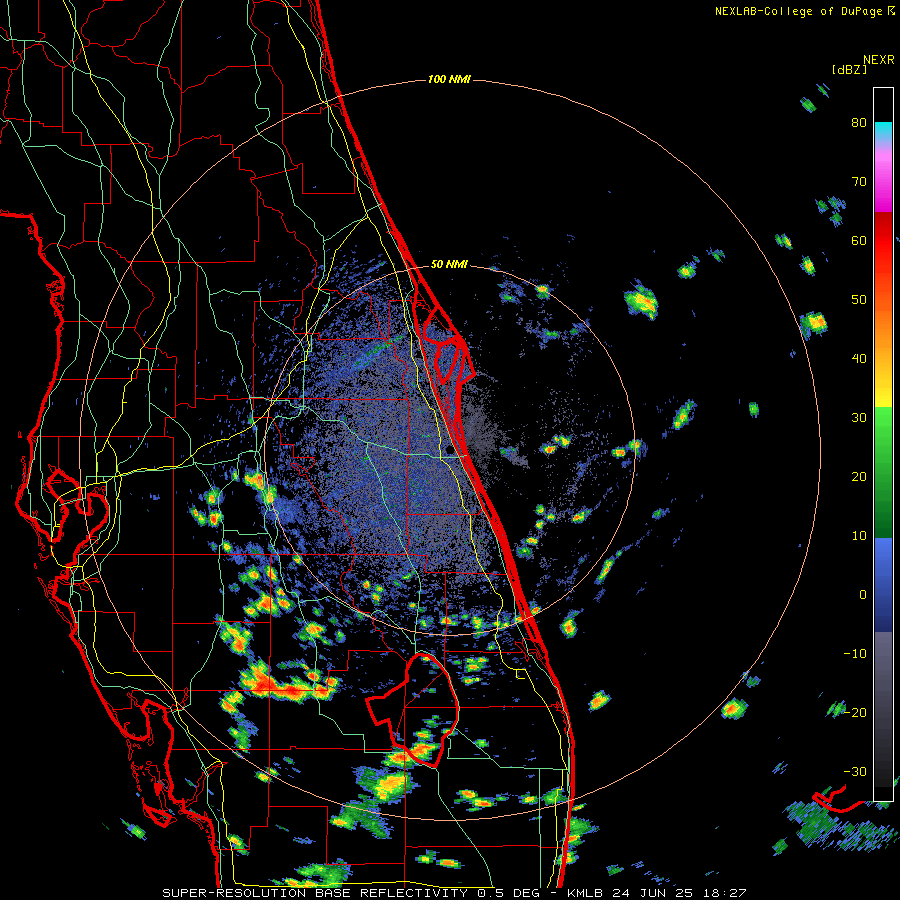
Task: Click the blue segment of the color bar
Action: tap(883, 584)
